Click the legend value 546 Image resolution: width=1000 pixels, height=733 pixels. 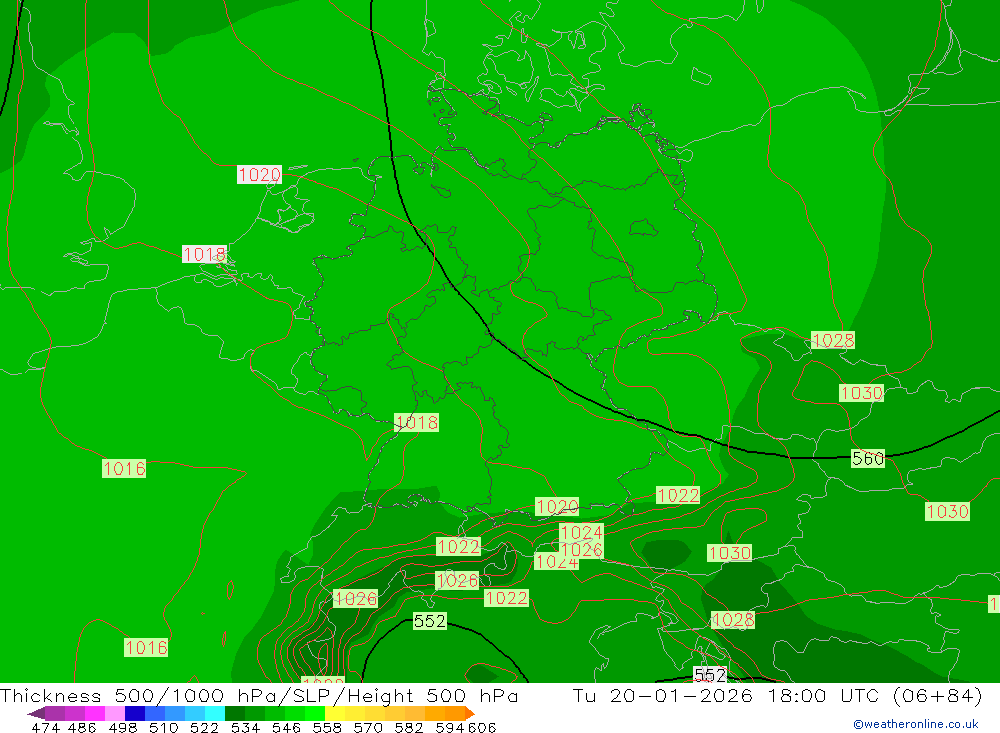click(286, 727)
